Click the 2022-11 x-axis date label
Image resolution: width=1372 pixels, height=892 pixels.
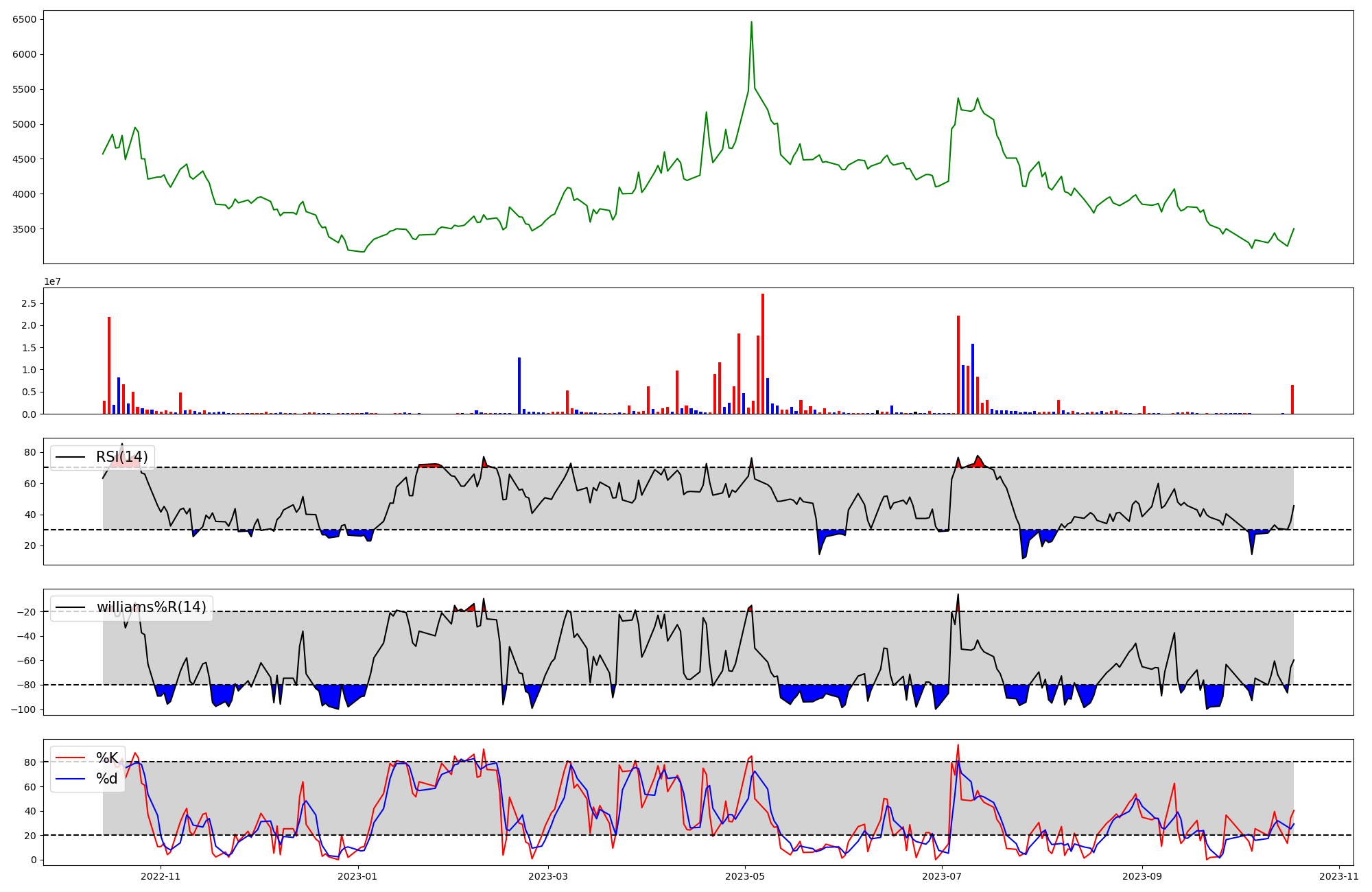[x=161, y=876]
